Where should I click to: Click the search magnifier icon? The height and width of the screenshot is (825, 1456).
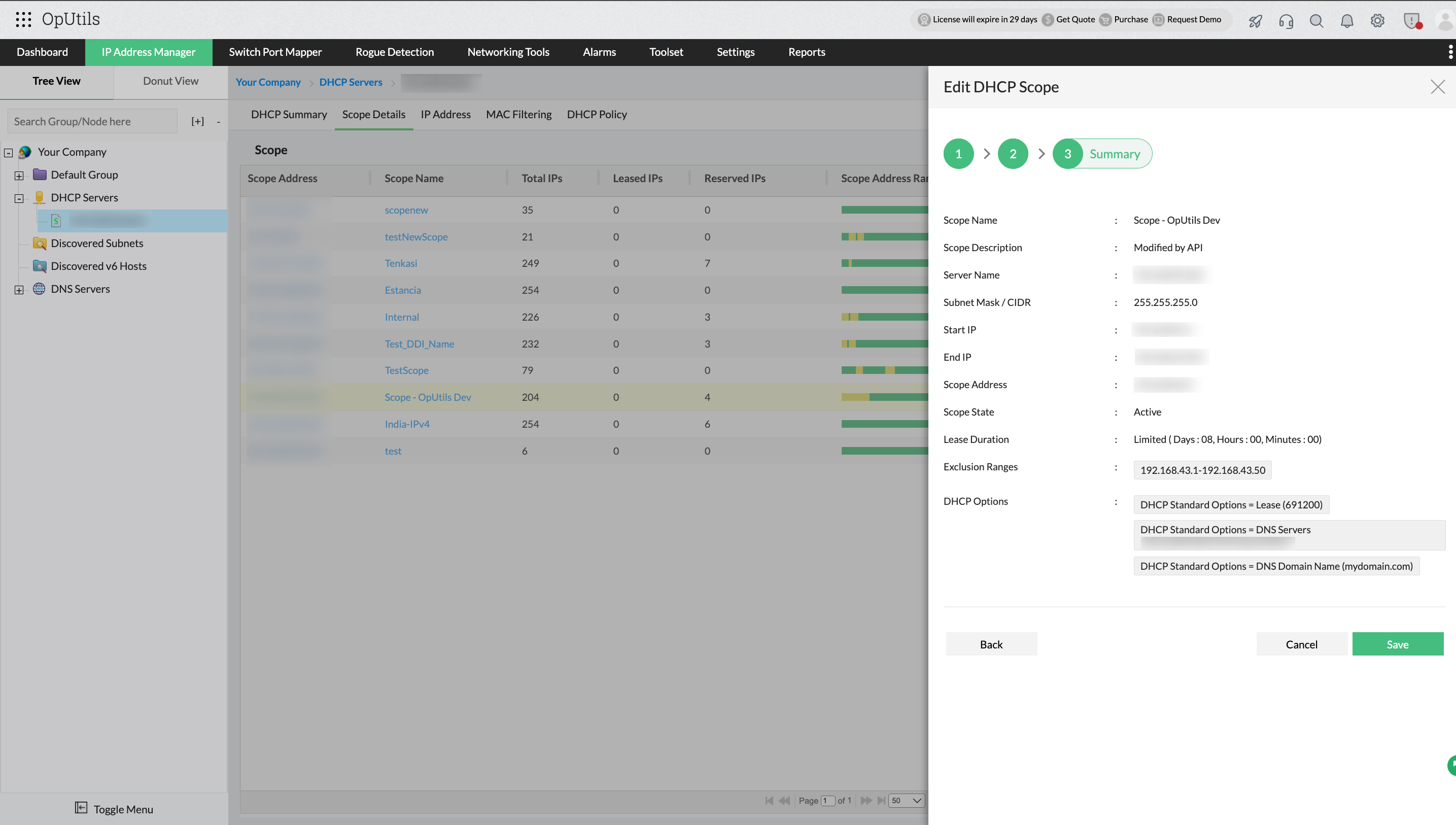pyautogui.click(x=1316, y=21)
